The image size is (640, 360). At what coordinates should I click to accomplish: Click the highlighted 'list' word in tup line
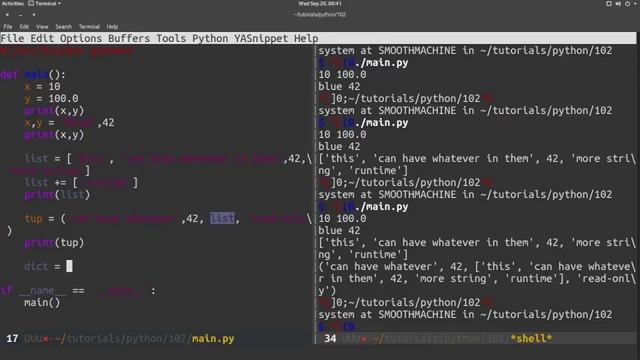222,219
